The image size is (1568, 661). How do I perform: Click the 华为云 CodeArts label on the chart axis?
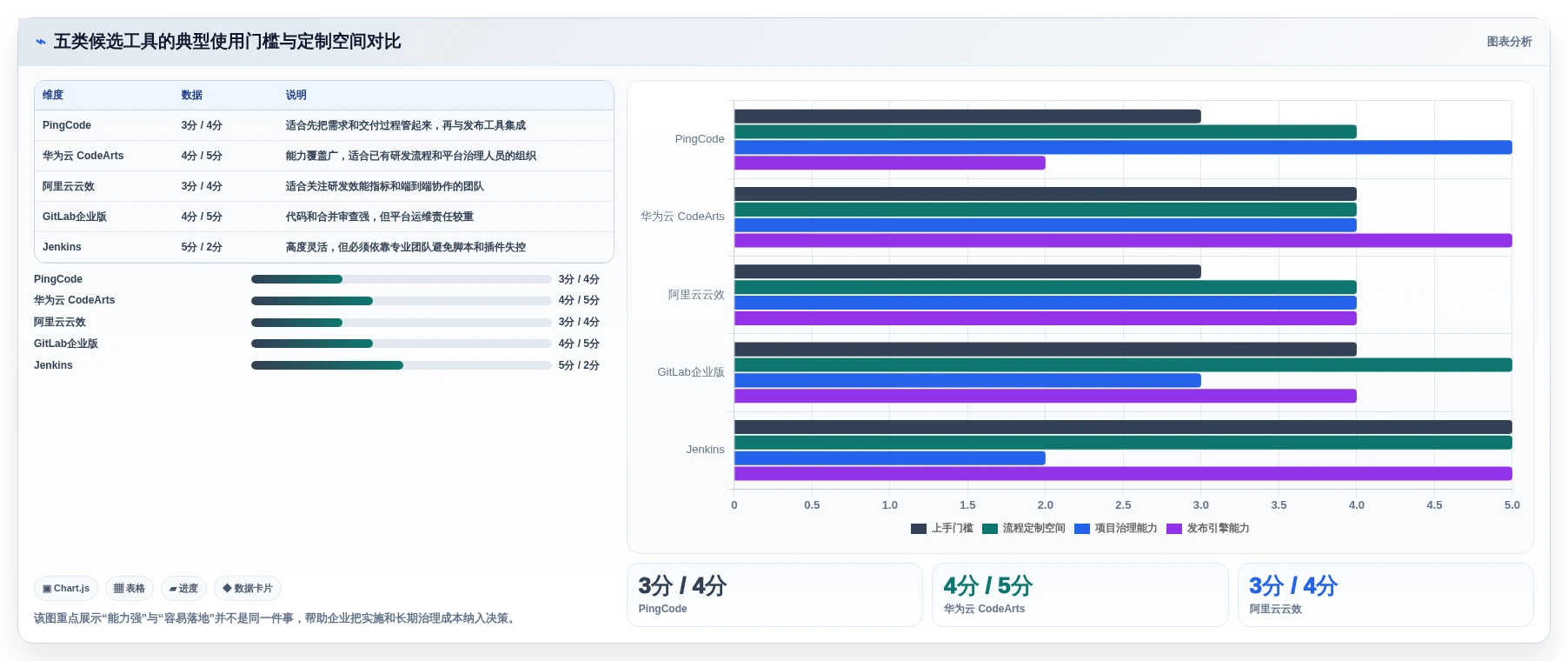682,217
